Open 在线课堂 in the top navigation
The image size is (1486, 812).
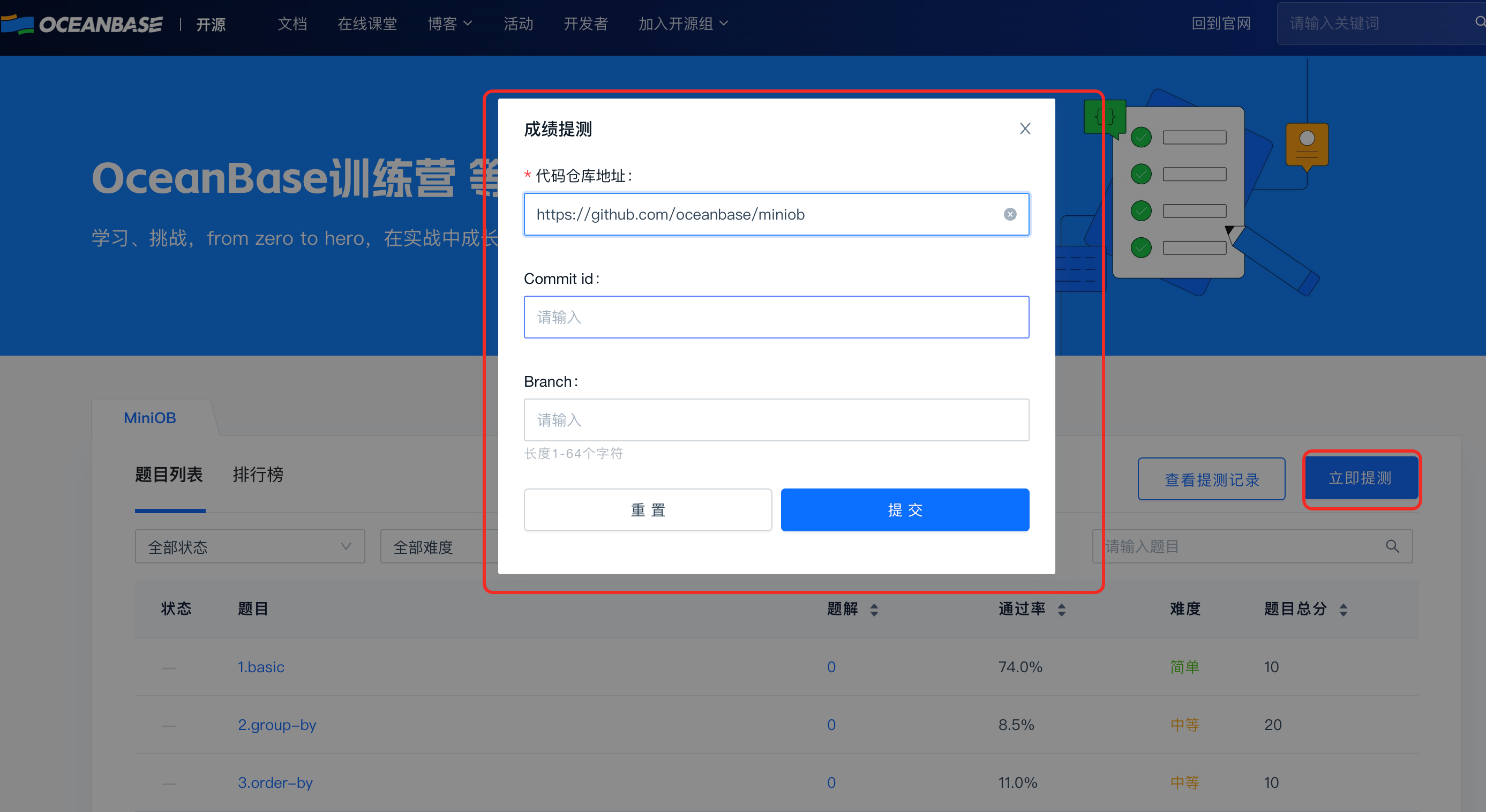click(x=367, y=24)
